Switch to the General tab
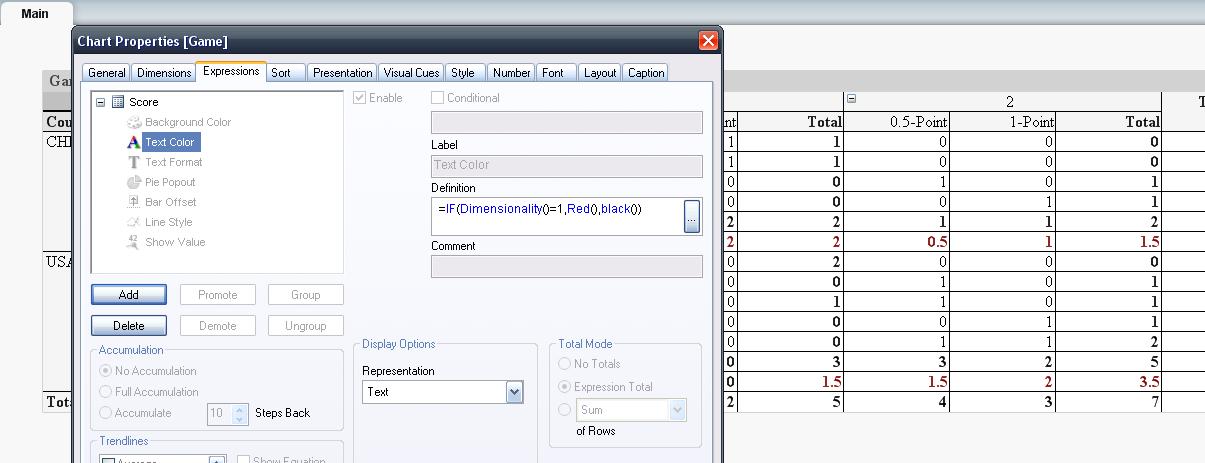The height and width of the screenshot is (463, 1205). coord(106,73)
